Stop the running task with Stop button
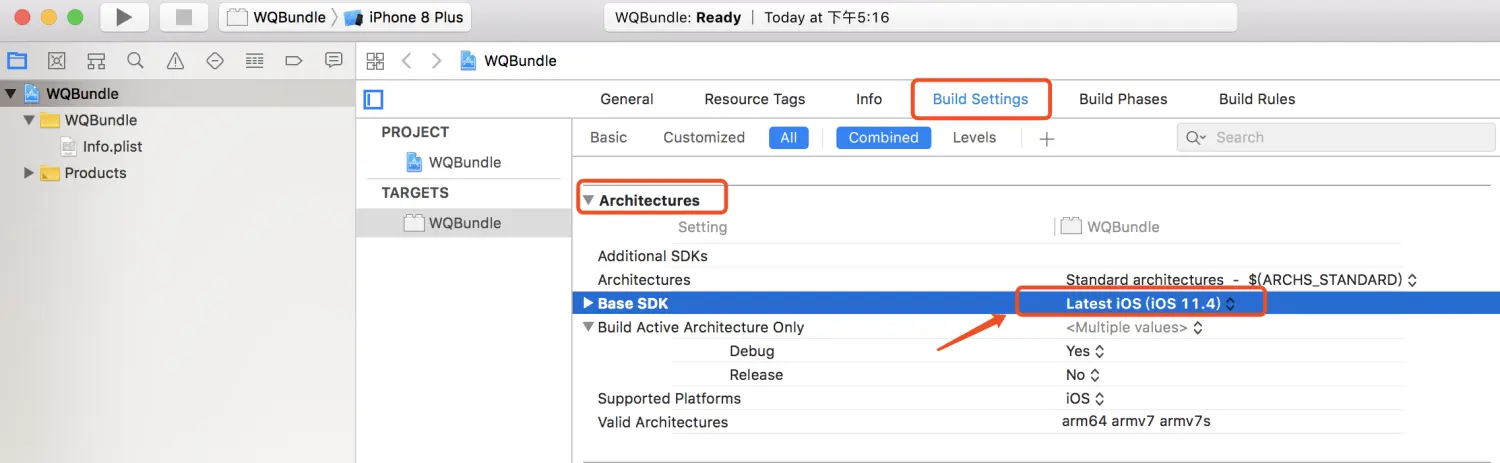 [184, 17]
